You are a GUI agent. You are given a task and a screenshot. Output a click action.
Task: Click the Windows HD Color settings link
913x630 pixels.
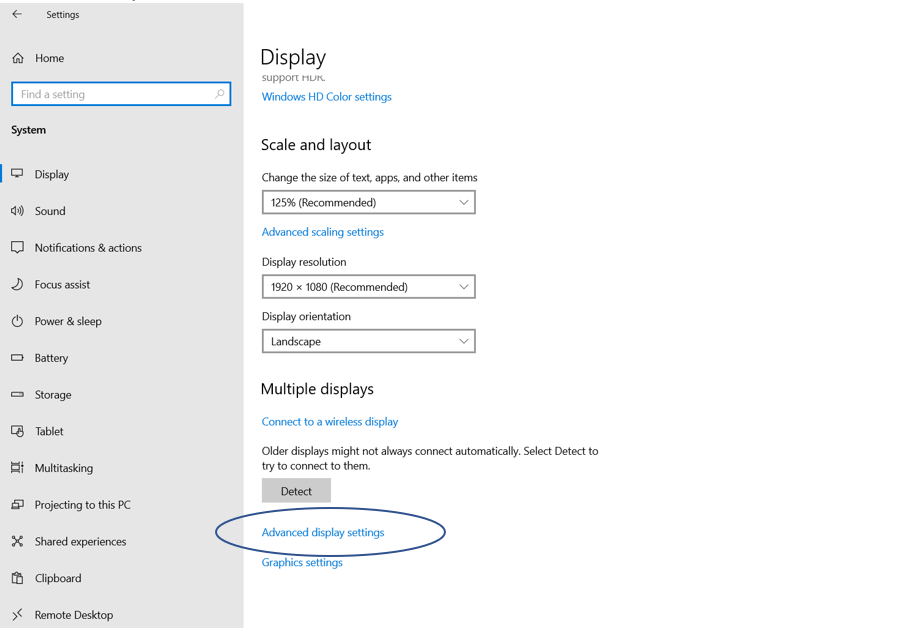(327, 97)
